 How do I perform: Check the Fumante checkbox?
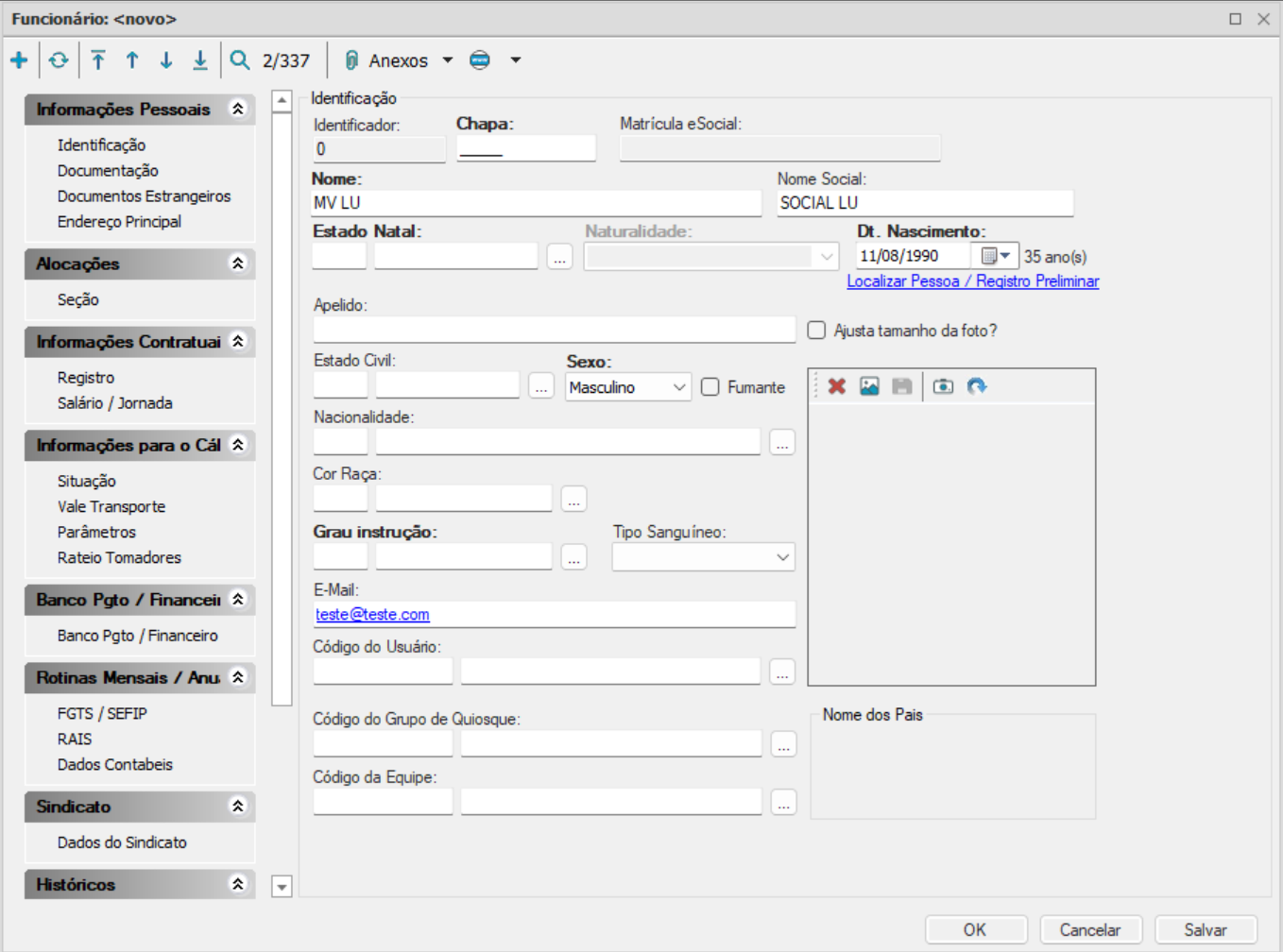[x=710, y=387]
